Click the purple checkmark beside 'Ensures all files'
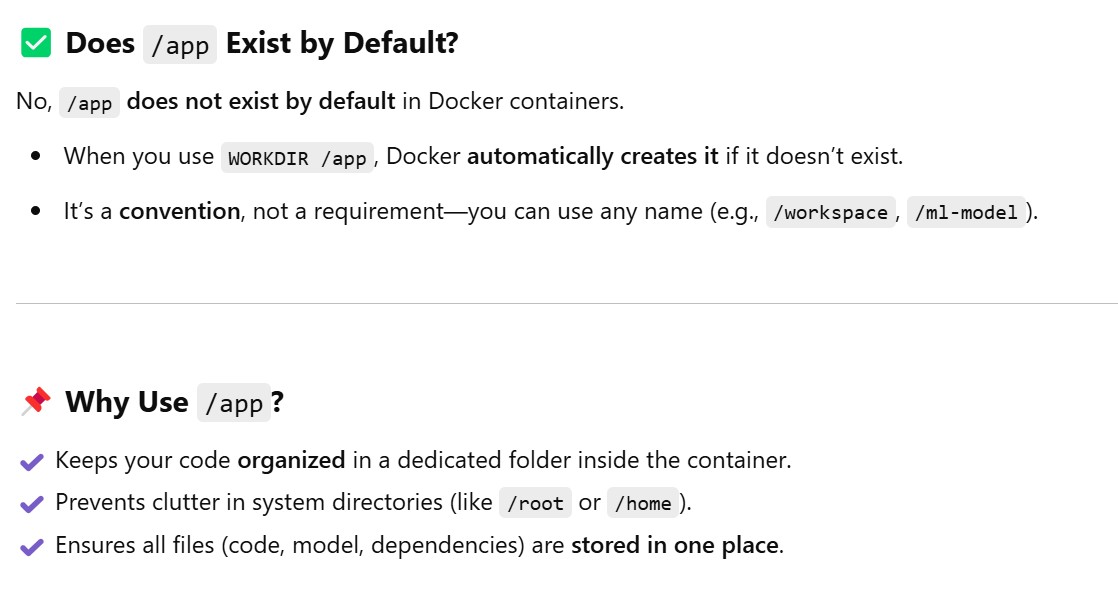 (x=32, y=546)
